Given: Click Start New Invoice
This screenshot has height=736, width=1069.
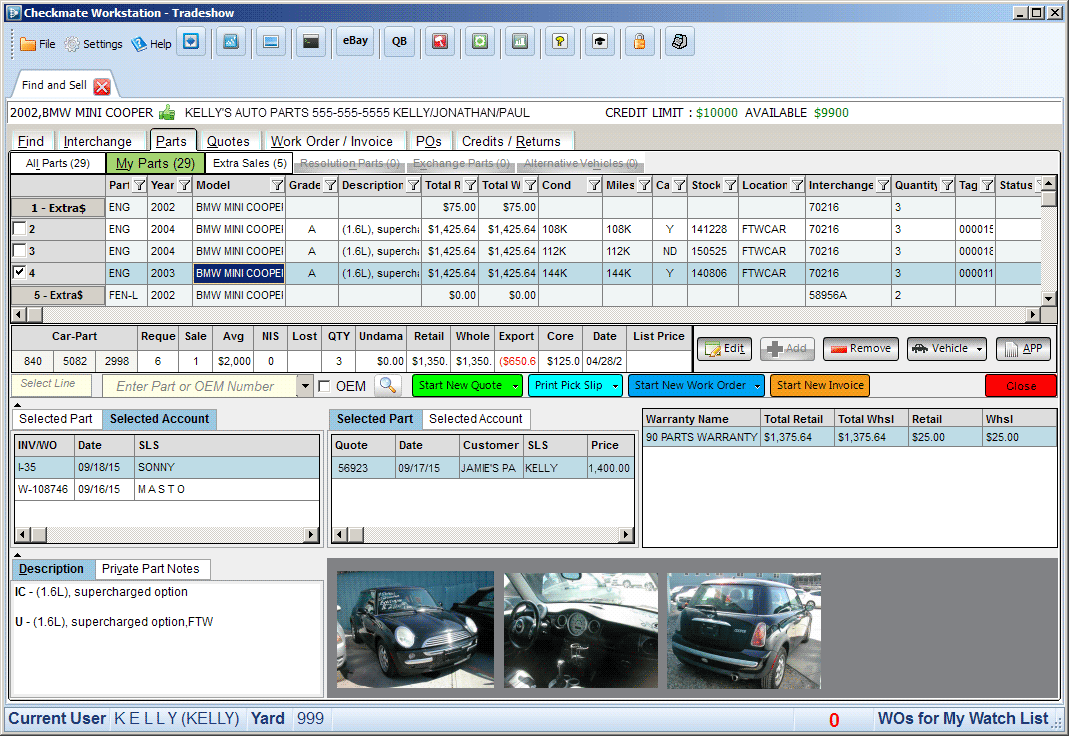Looking at the screenshot, I should (x=820, y=386).
